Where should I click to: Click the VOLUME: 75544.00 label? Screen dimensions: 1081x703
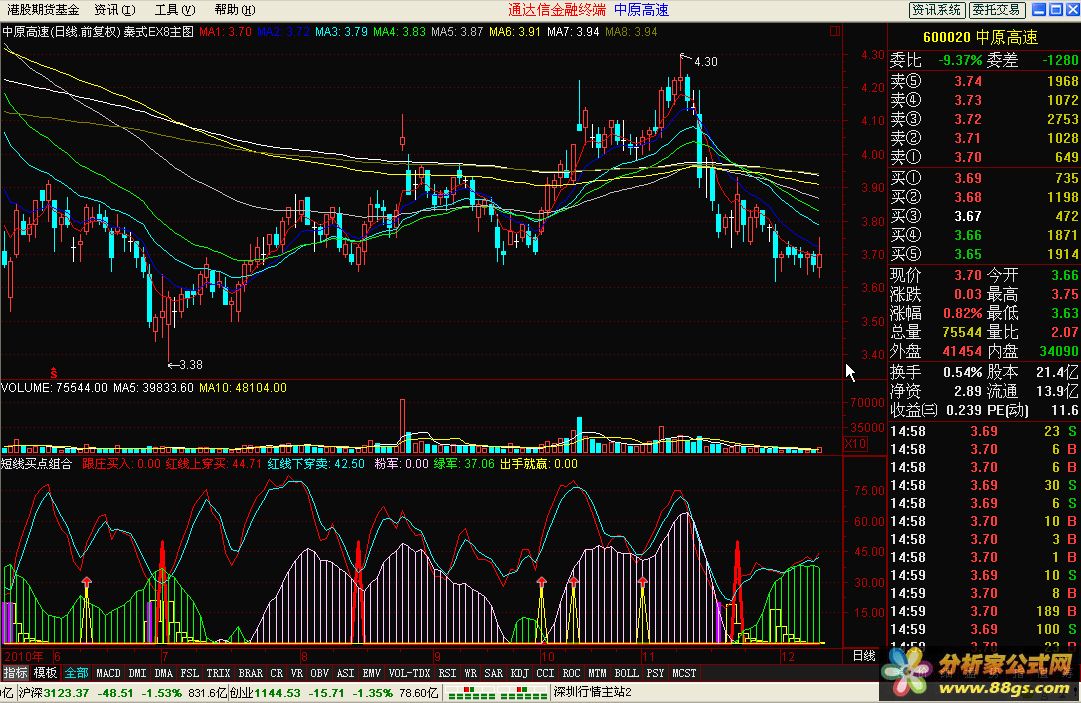click(54, 388)
